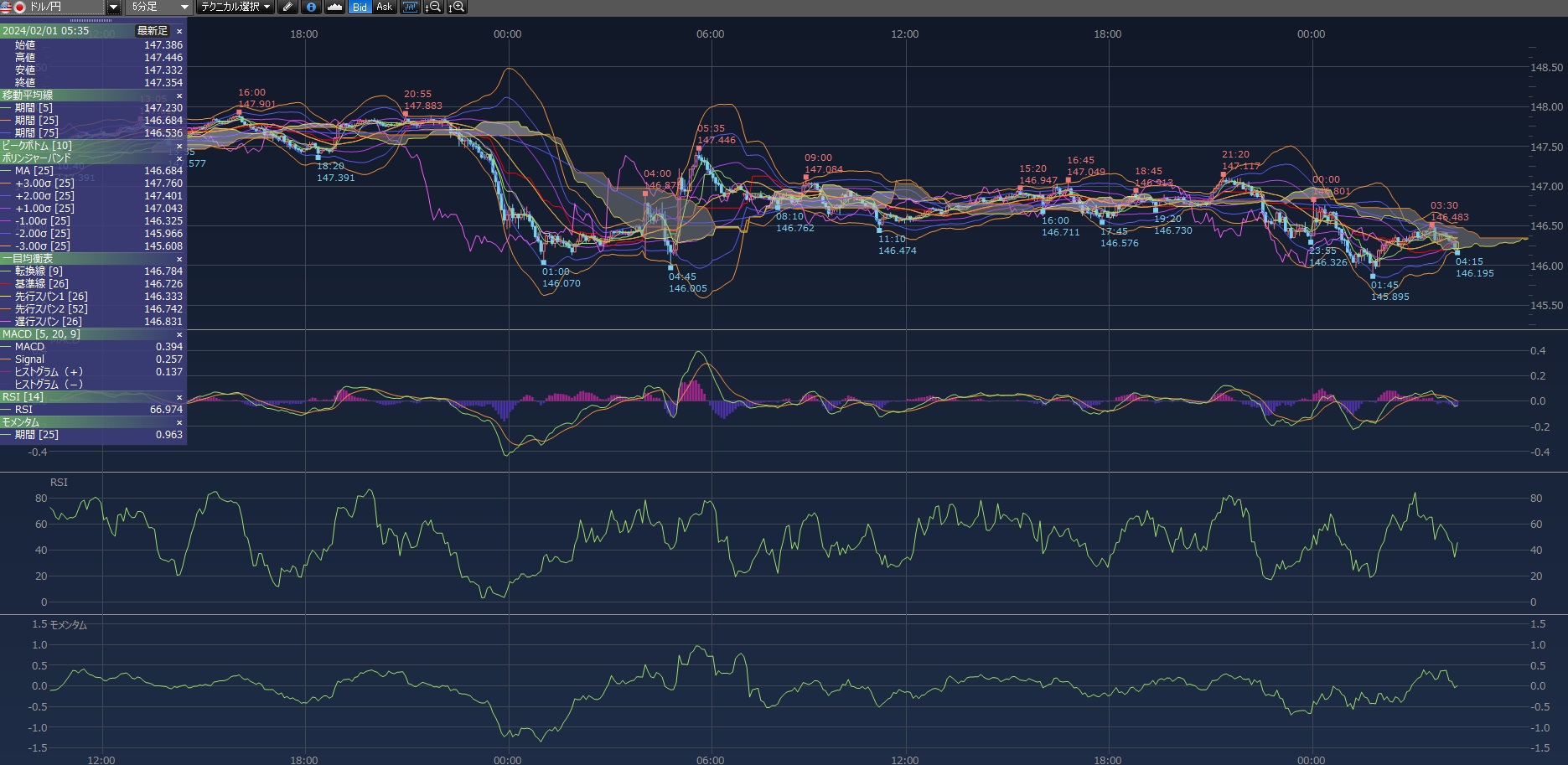Select the Bid price toggle
Image resolution: width=1568 pixels, height=765 pixels.
(x=360, y=7)
